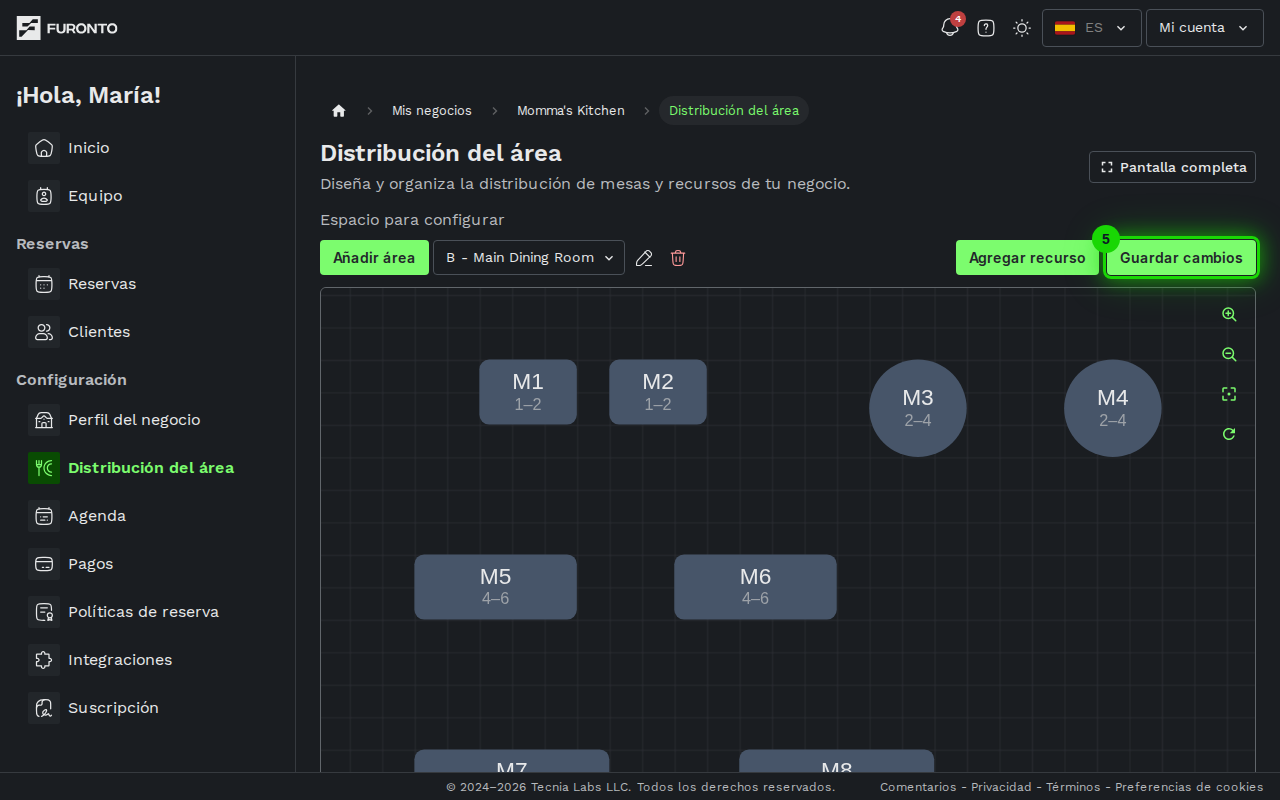This screenshot has width=1280, height=800.
Task: Zoom out on the canvas
Action: click(1229, 354)
